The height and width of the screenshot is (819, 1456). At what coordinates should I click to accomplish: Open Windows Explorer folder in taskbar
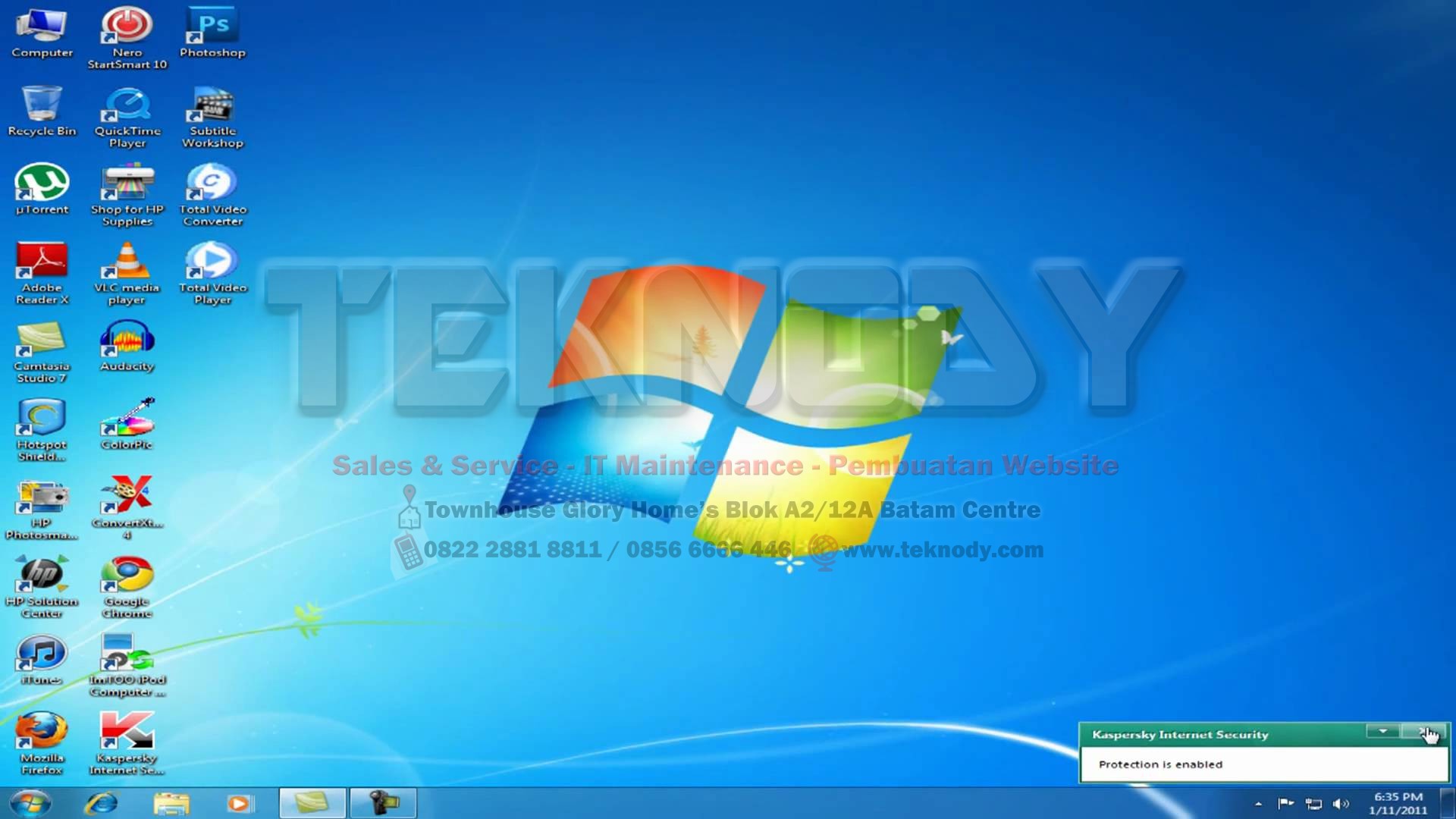pos(171,802)
